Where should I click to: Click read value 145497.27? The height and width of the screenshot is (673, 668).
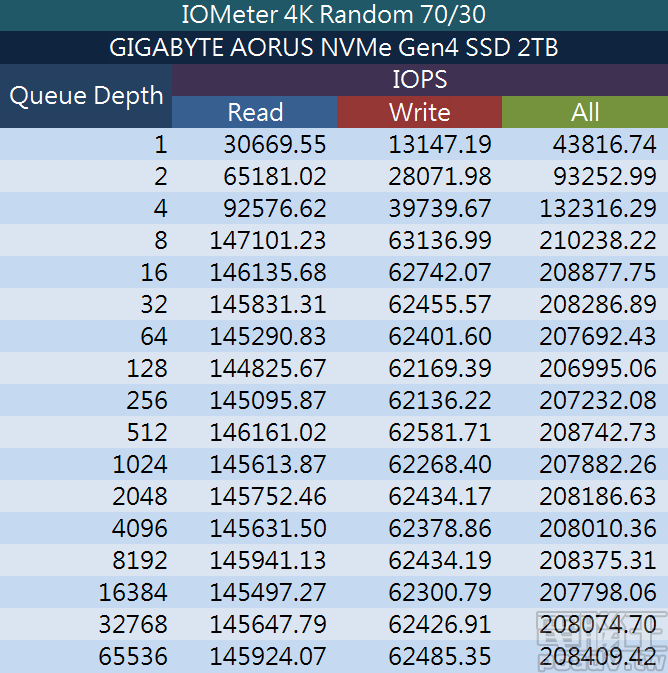(x=268, y=592)
